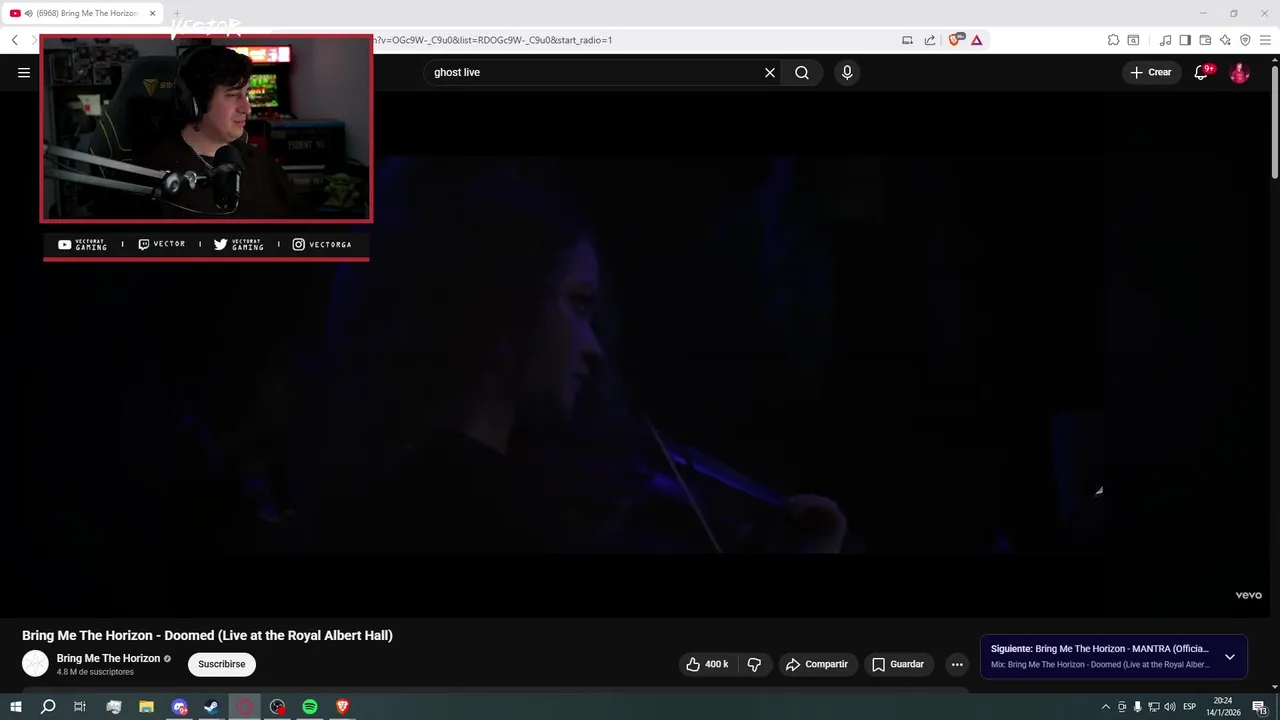This screenshot has width=1280, height=720.
Task: Click the channel avatar beside the title
Action: (x=35, y=663)
